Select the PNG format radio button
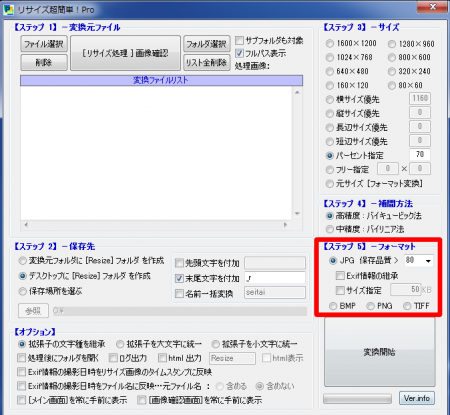Image resolution: width=450 pixels, height=415 pixels. 370,306
